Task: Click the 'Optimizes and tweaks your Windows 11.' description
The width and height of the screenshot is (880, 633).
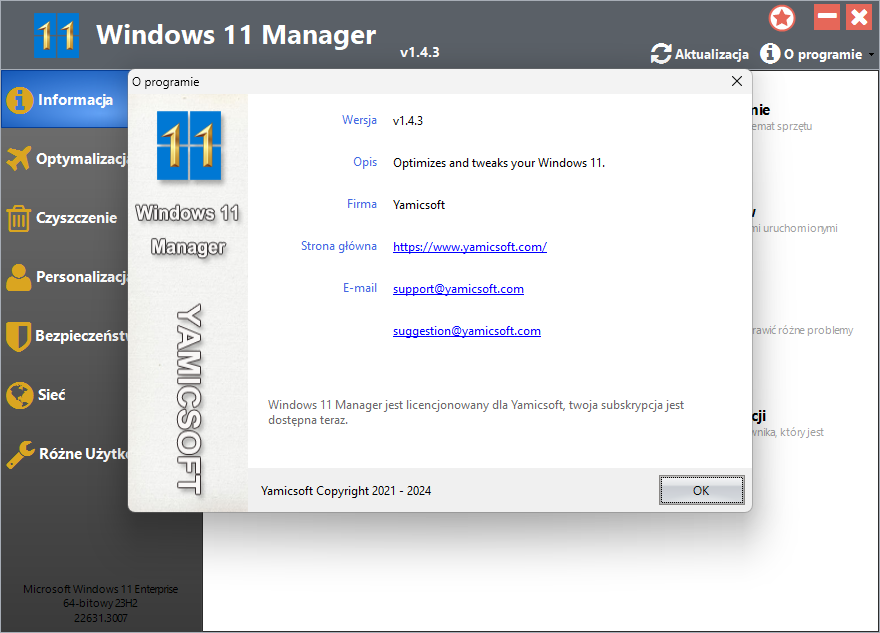Action: tap(499, 163)
